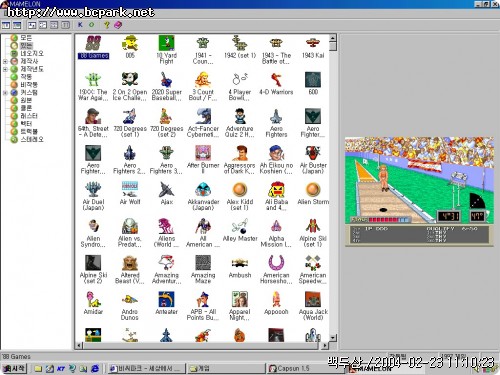This screenshot has width=500, height=375.
Task: Select the Ambush game icon
Action: [240, 263]
